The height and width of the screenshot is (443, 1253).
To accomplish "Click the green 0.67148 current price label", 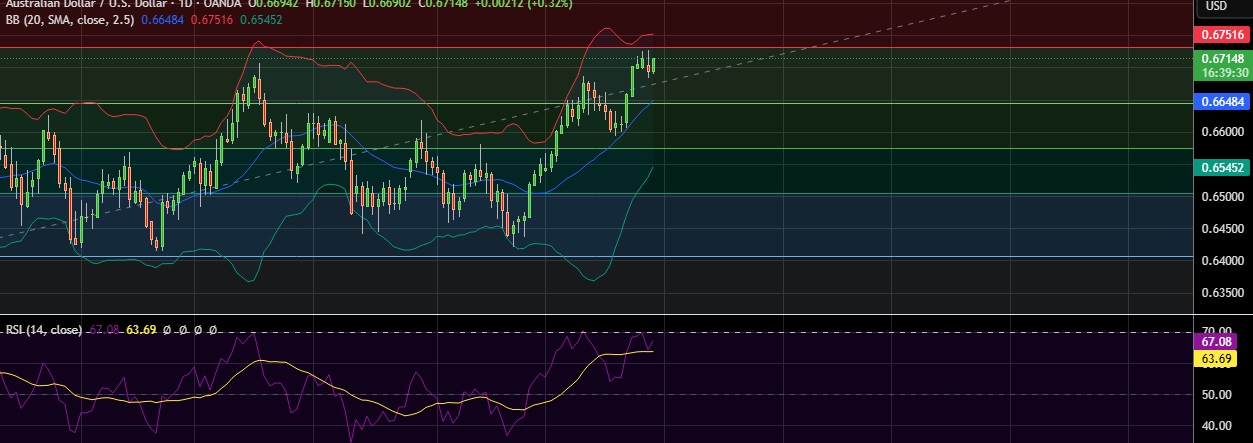I will [x=1223, y=58].
